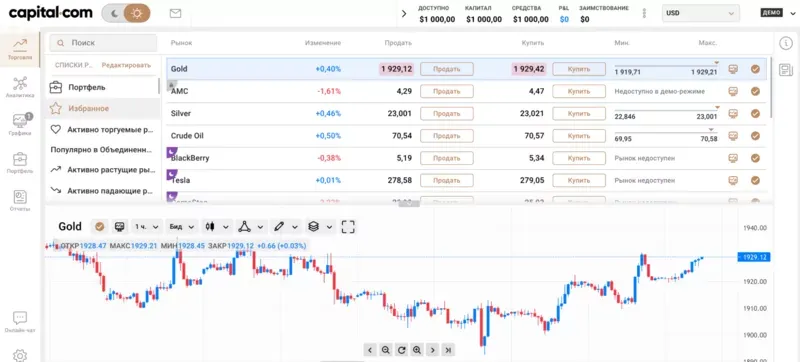Select Активно падающие рынки list
Image resolution: width=800 pixels, height=362 pixels.
click(x=103, y=191)
